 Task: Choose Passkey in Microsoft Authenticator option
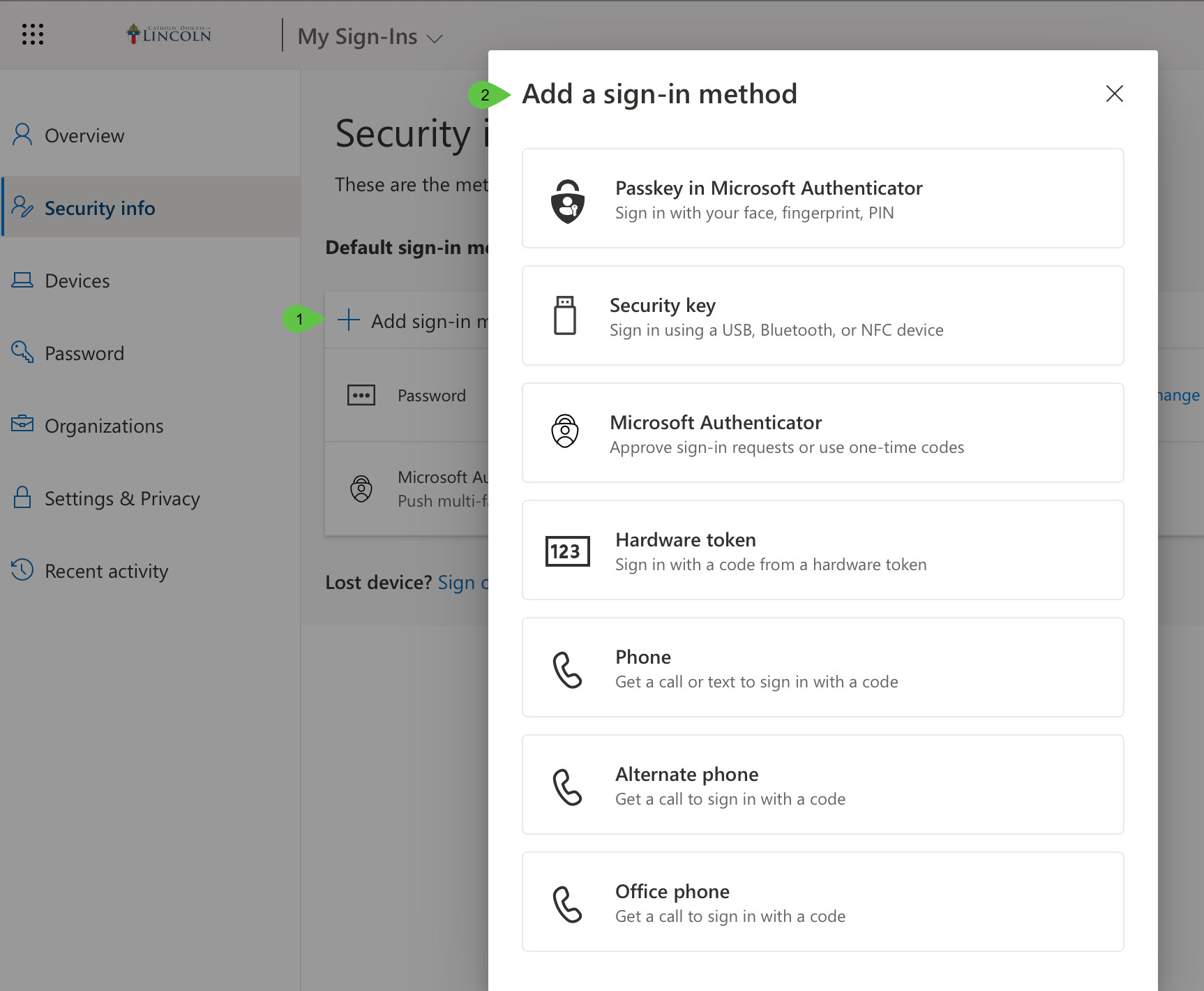coord(822,198)
